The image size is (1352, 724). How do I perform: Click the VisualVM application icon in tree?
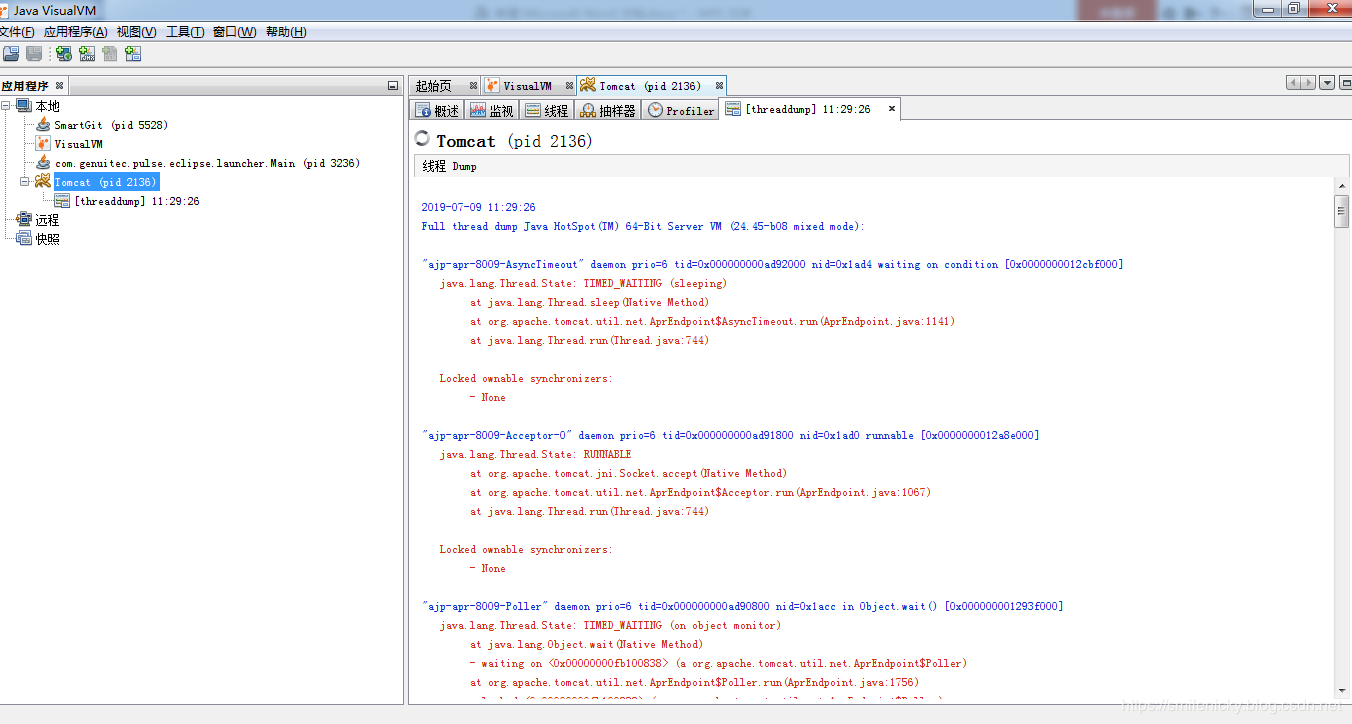pyautogui.click(x=43, y=144)
